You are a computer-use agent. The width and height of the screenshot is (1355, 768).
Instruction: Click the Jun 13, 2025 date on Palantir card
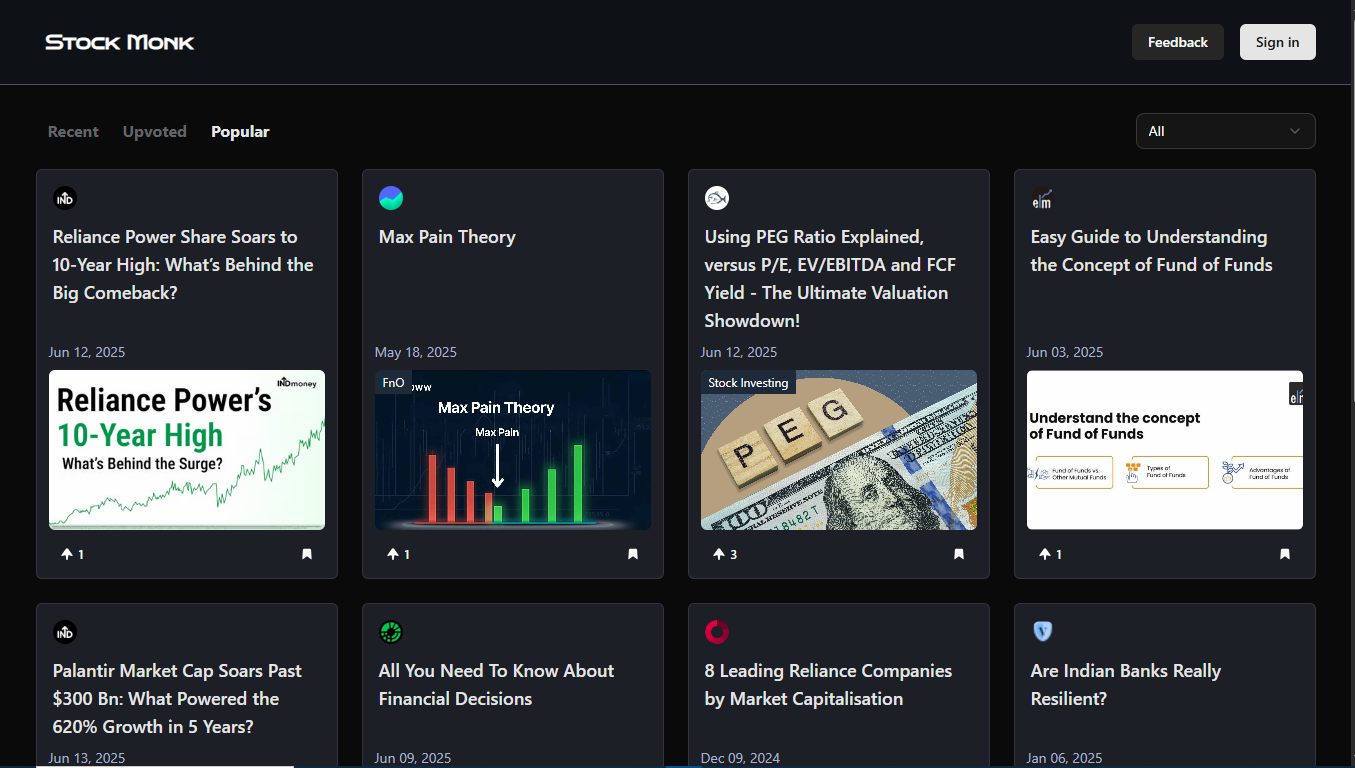click(x=87, y=759)
